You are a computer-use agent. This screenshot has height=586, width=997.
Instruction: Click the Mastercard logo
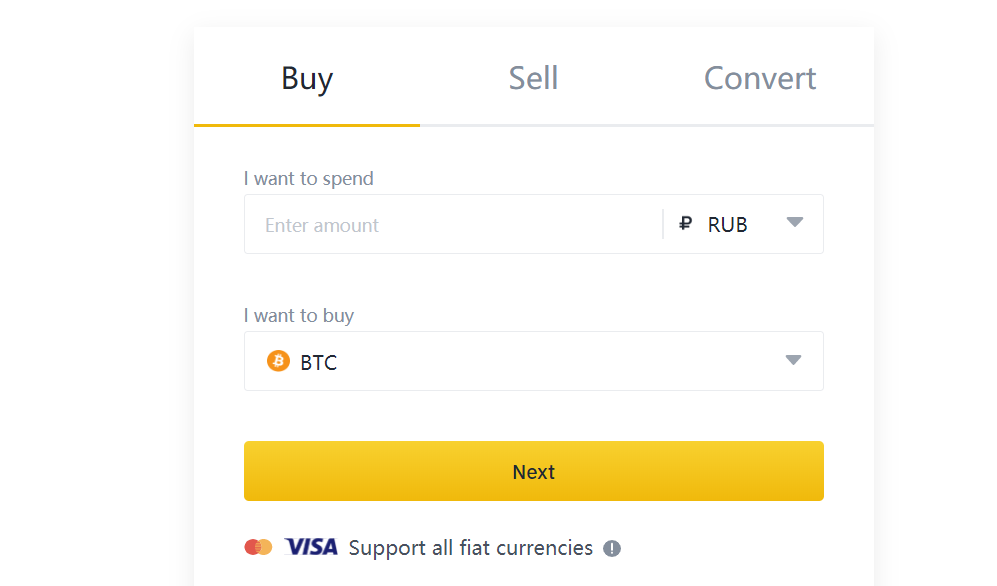coord(259,547)
